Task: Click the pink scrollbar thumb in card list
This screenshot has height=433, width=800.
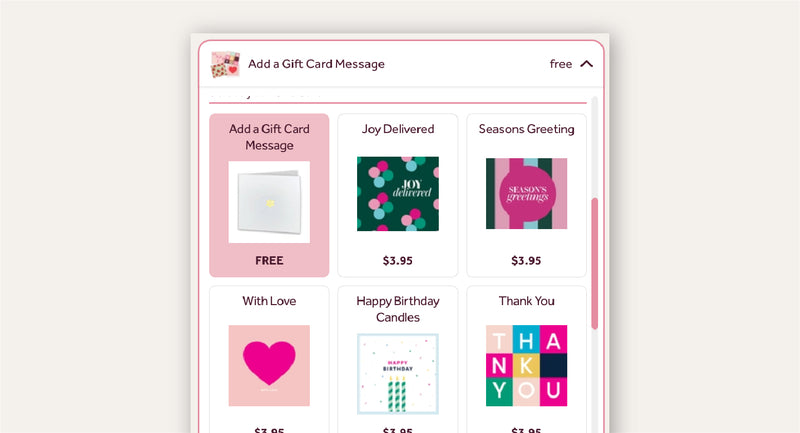Action: coord(594,264)
